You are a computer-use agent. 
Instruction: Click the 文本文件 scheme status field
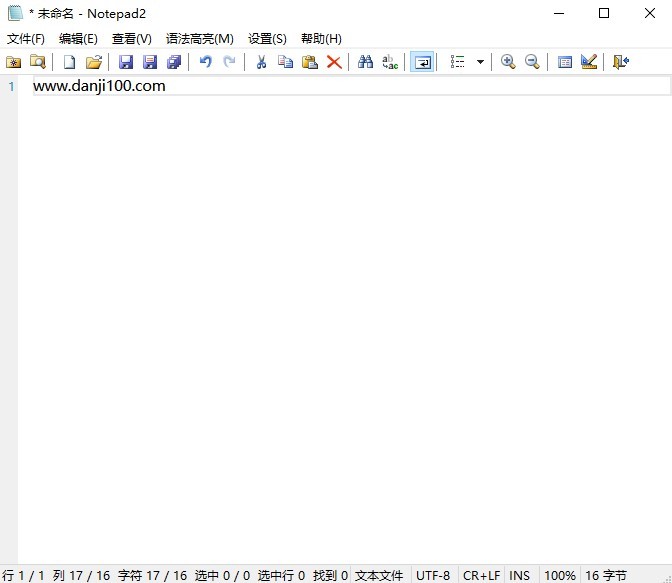379,575
